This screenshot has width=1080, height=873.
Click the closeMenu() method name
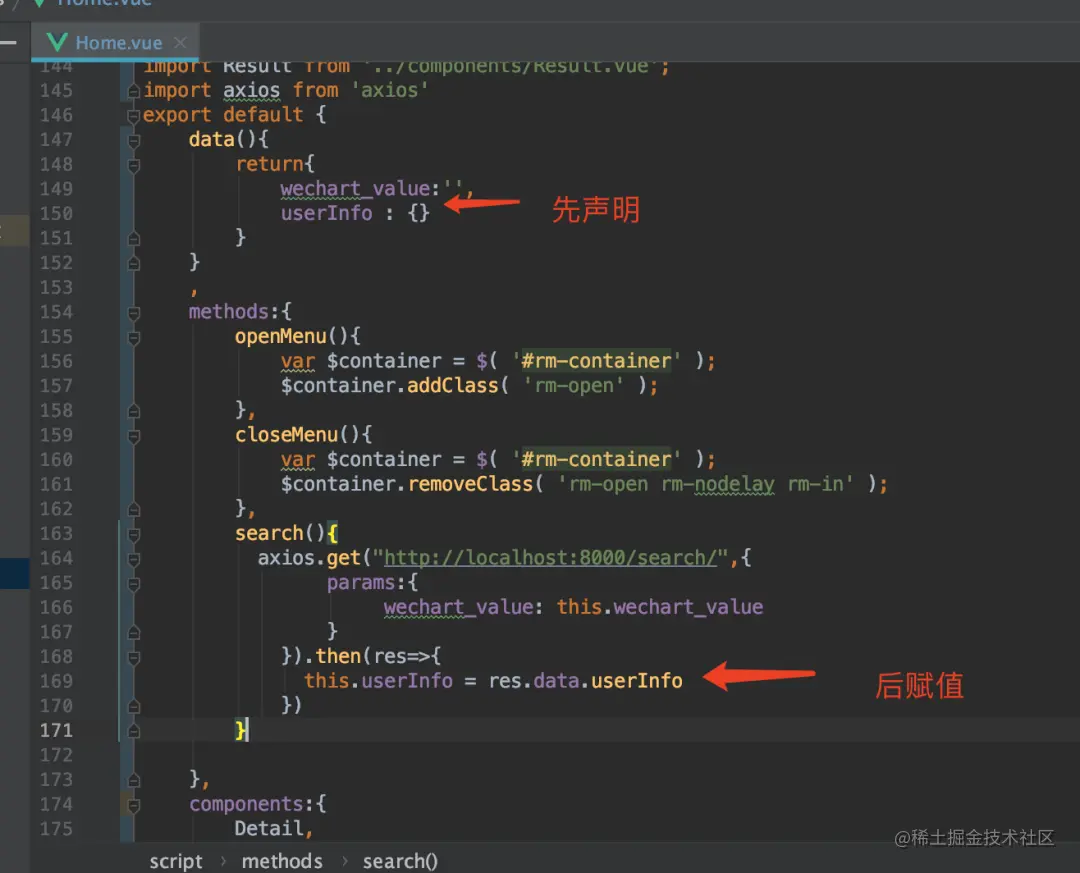tap(287, 435)
